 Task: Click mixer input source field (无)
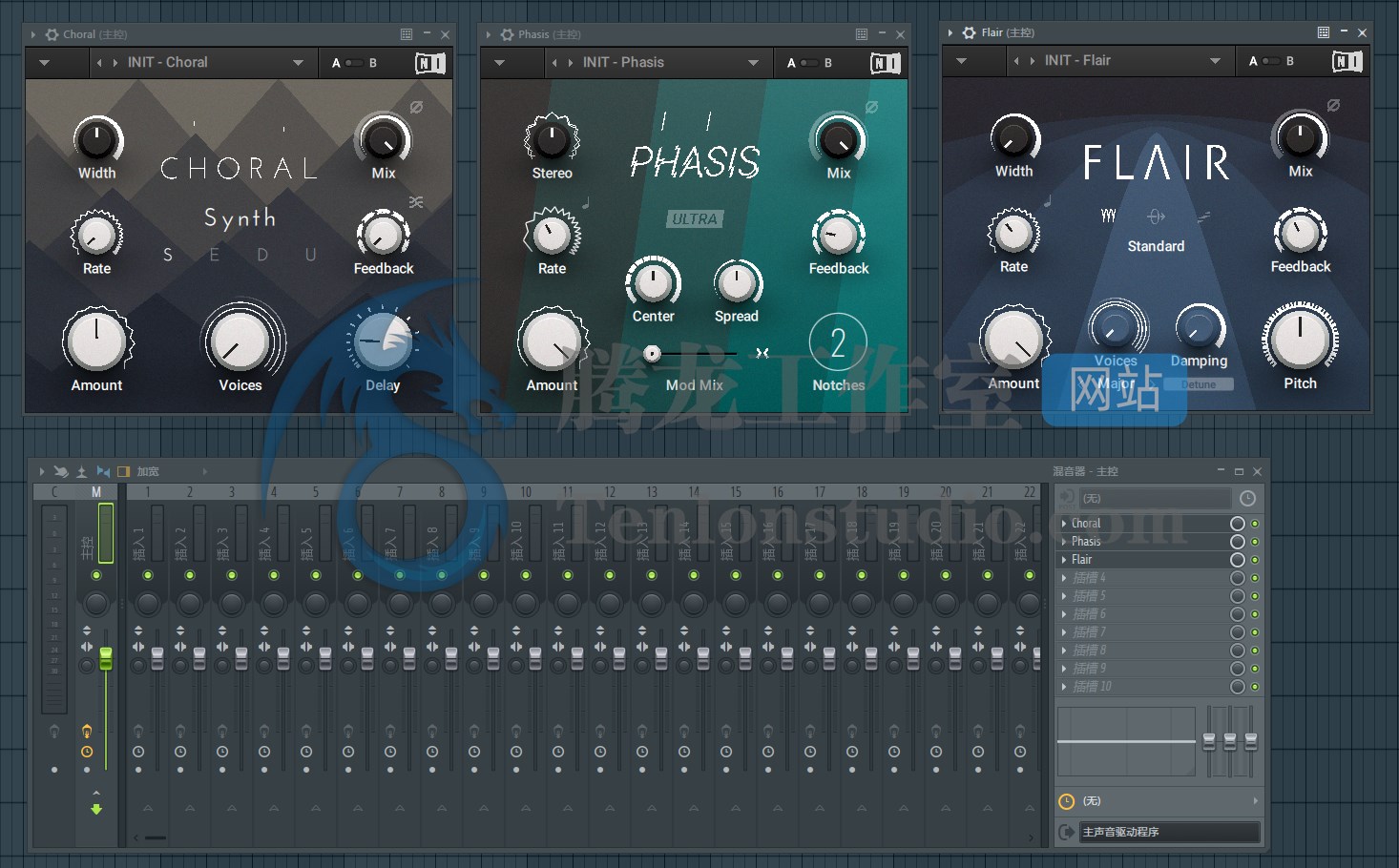1155,499
